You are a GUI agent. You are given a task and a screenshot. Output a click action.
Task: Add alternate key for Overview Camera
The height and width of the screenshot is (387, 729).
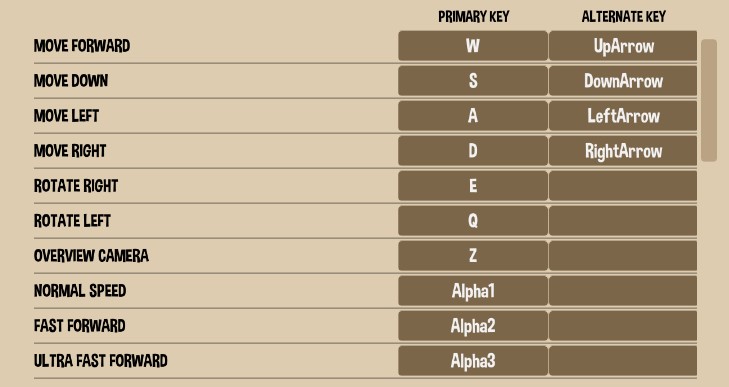coord(623,255)
